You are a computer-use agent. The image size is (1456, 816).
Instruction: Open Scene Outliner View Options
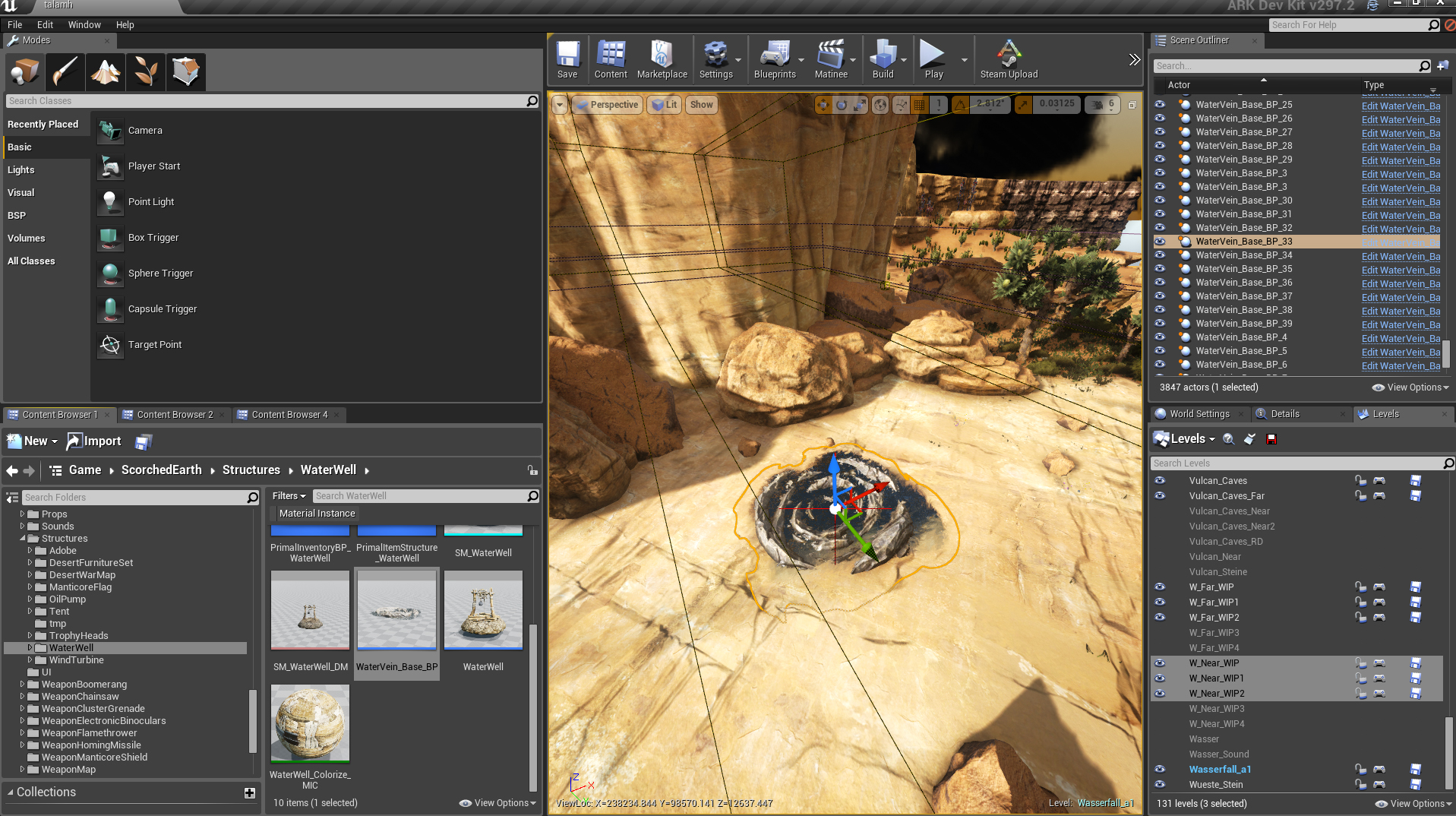(1410, 387)
